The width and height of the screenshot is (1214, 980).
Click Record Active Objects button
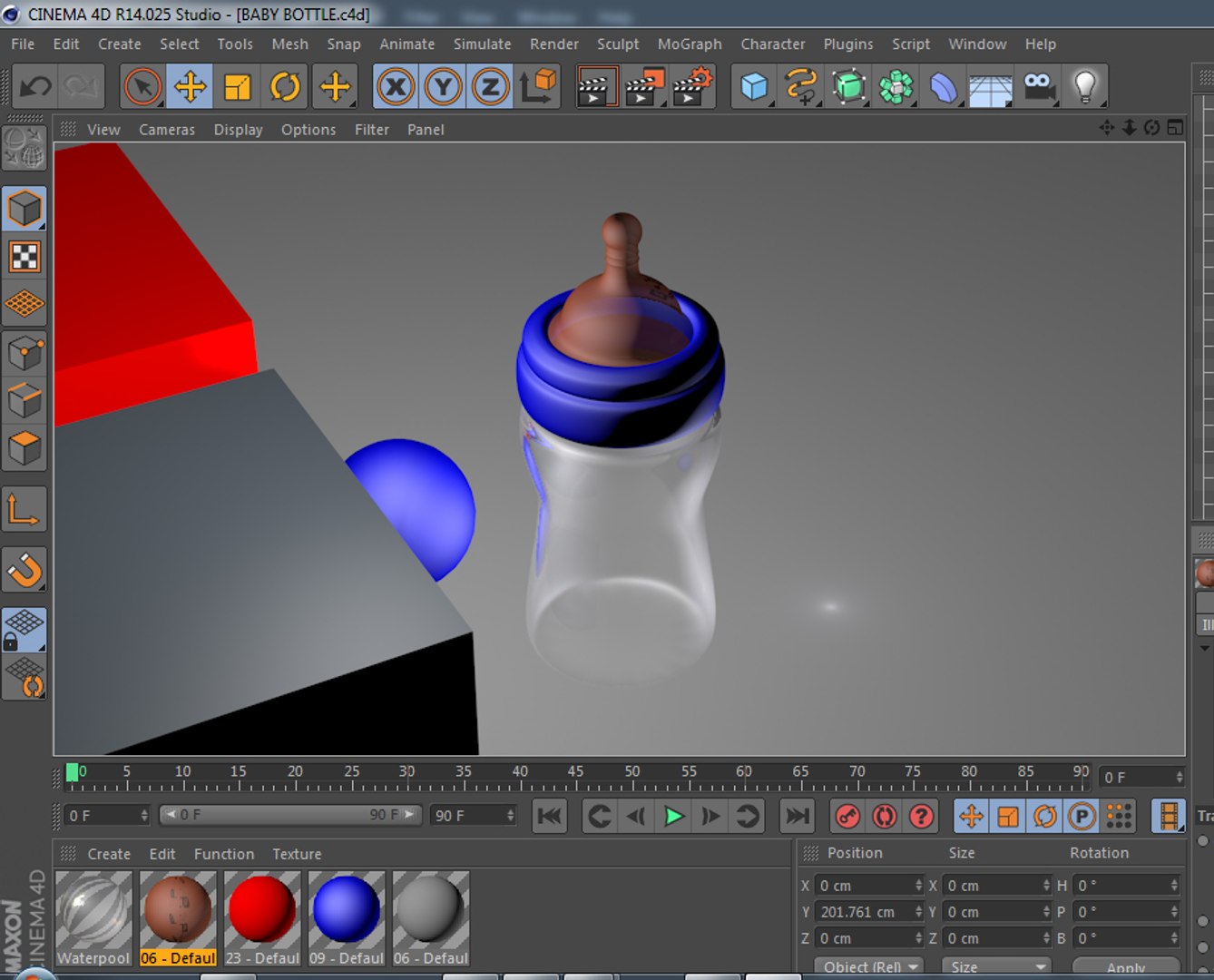click(847, 816)
